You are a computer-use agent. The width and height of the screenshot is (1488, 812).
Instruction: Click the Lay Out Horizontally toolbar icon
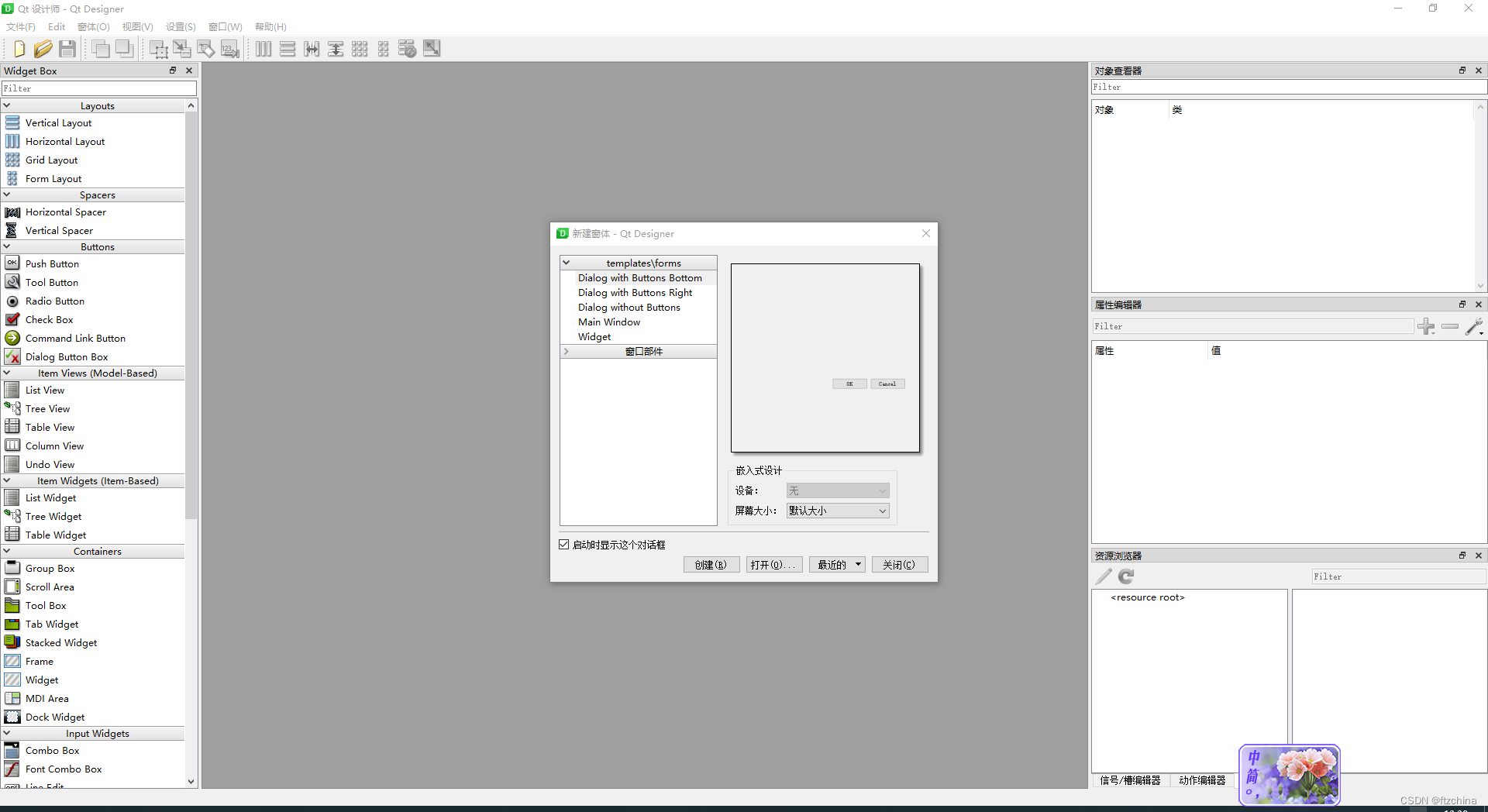click(263, 49)
